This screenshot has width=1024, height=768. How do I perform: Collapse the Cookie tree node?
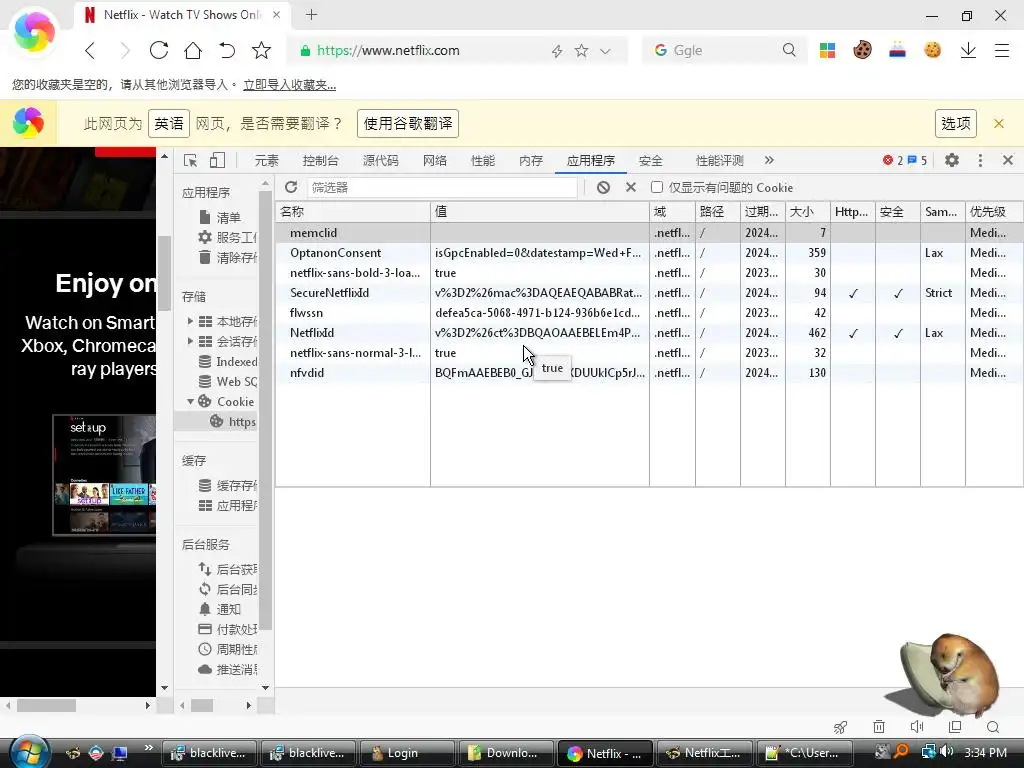pos(190,402)
